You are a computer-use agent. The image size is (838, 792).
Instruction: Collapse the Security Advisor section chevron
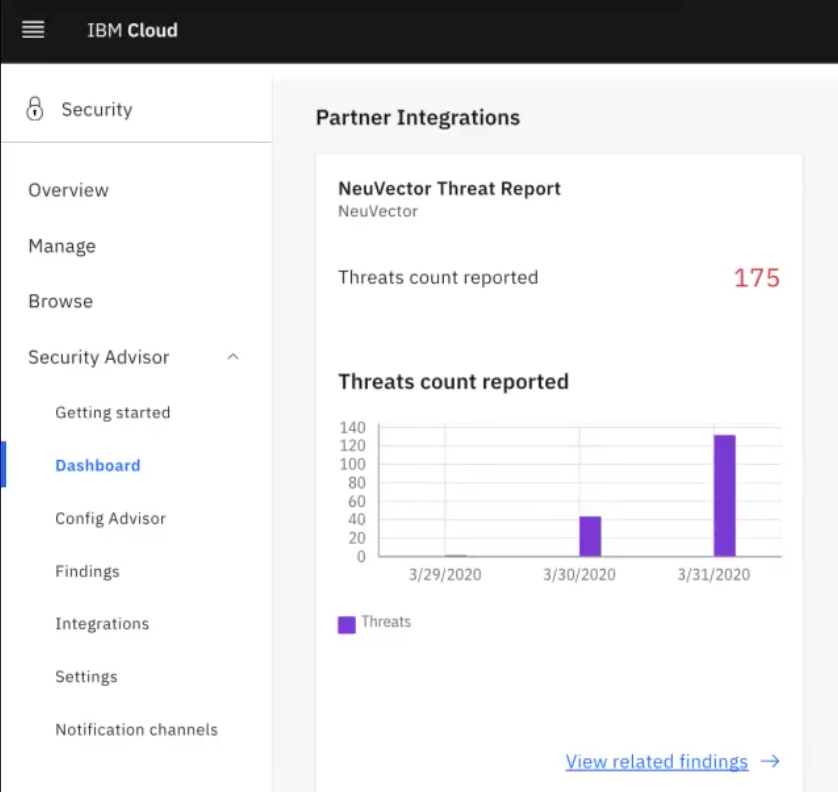click(233, 357)
